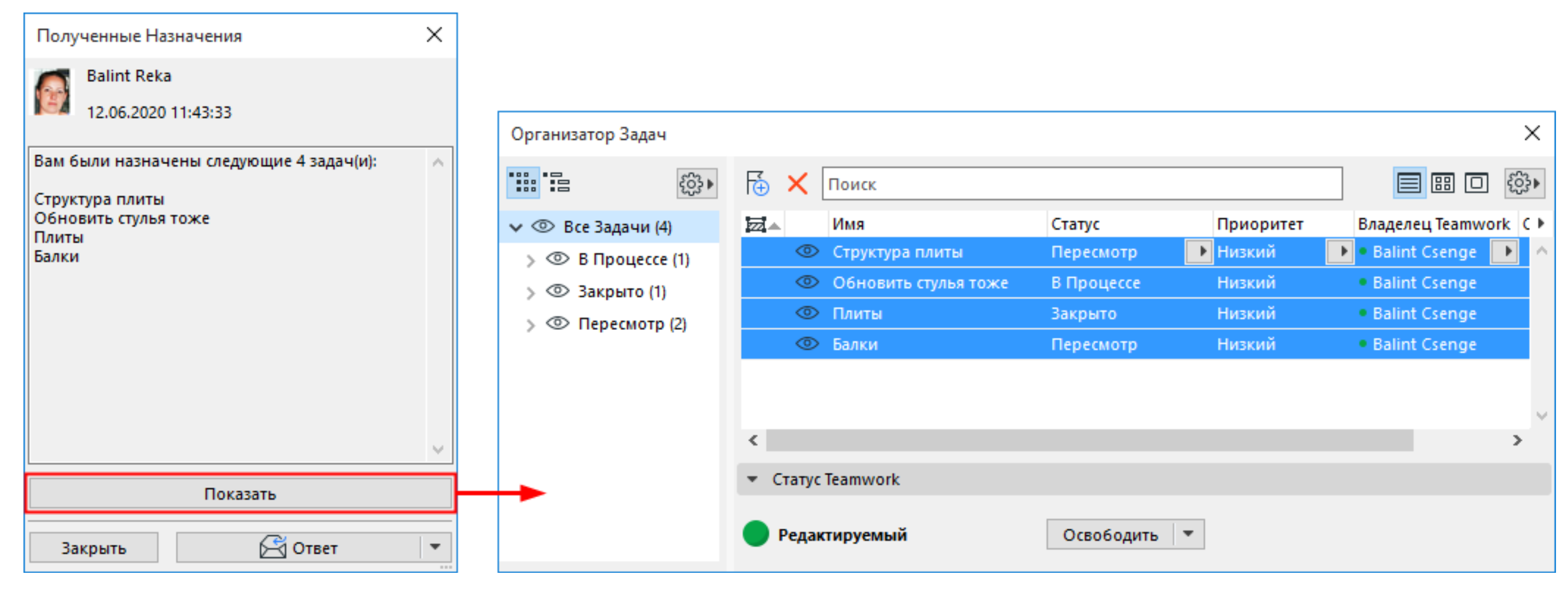Switch to hierarchical tree view icon
The image size is (1568, 589).
tap(557, 182)
